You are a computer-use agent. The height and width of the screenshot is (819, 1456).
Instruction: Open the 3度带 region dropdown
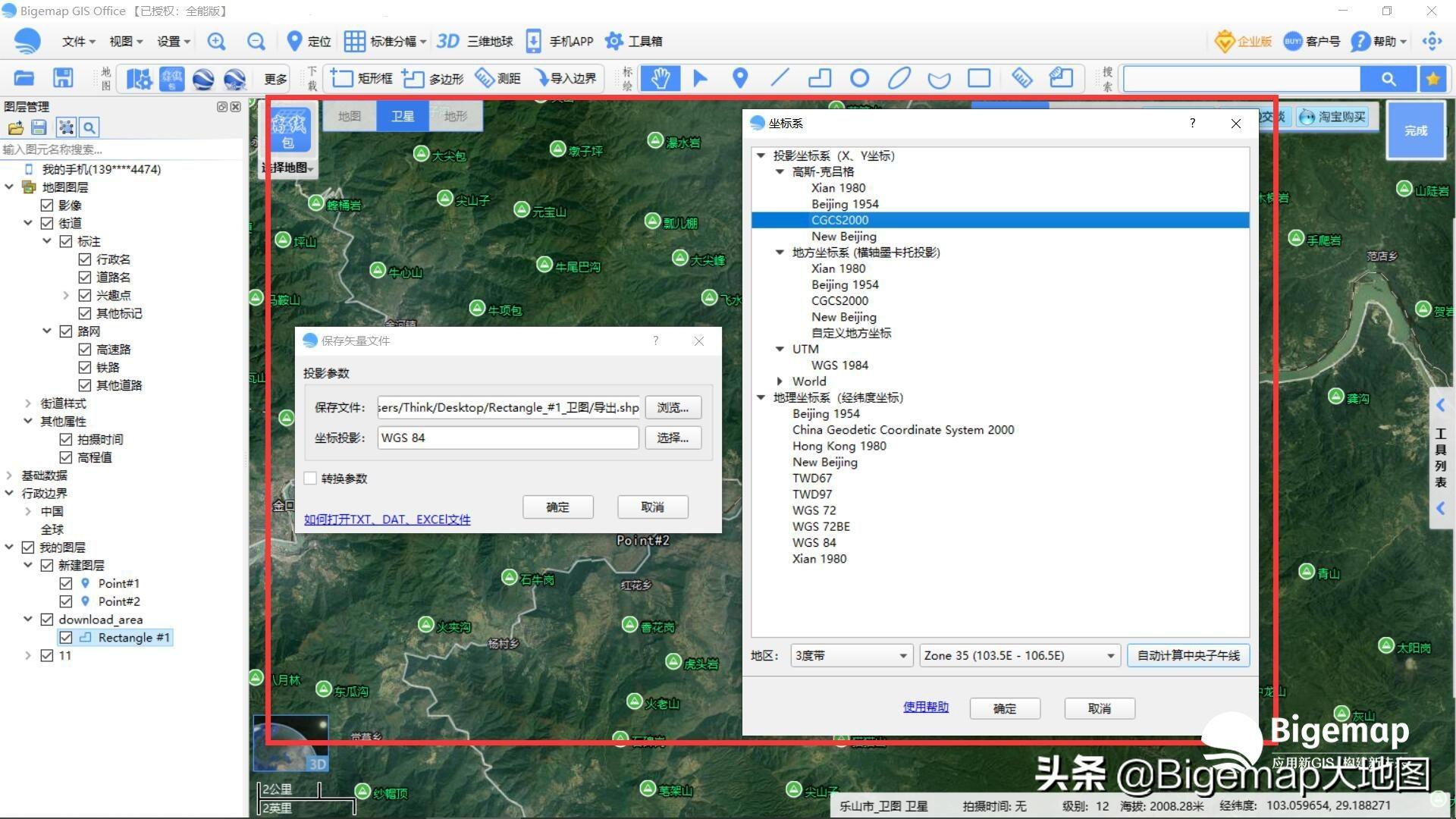point(850,655)
